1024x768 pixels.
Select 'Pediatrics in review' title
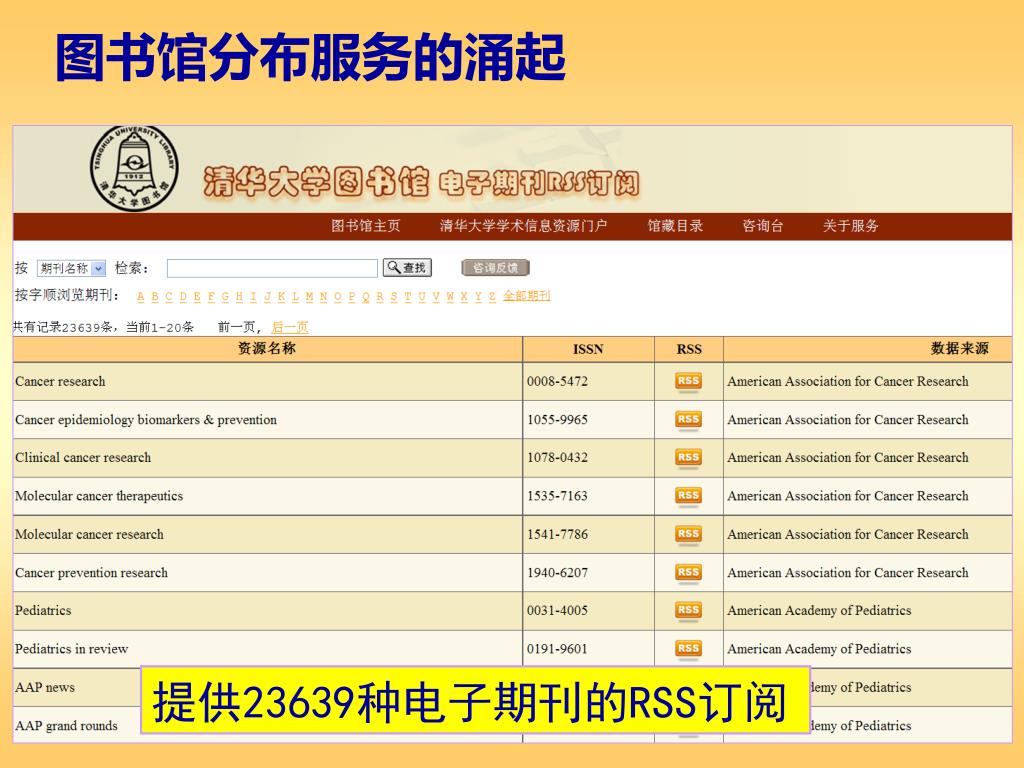72,649
